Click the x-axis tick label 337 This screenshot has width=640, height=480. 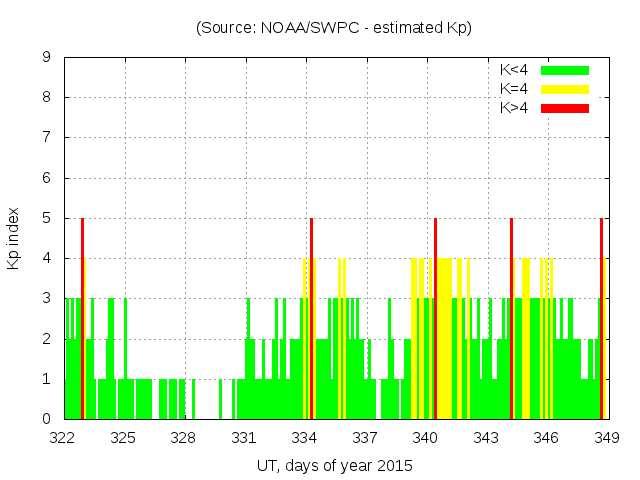pyautogui.click(x=365, y=438)
